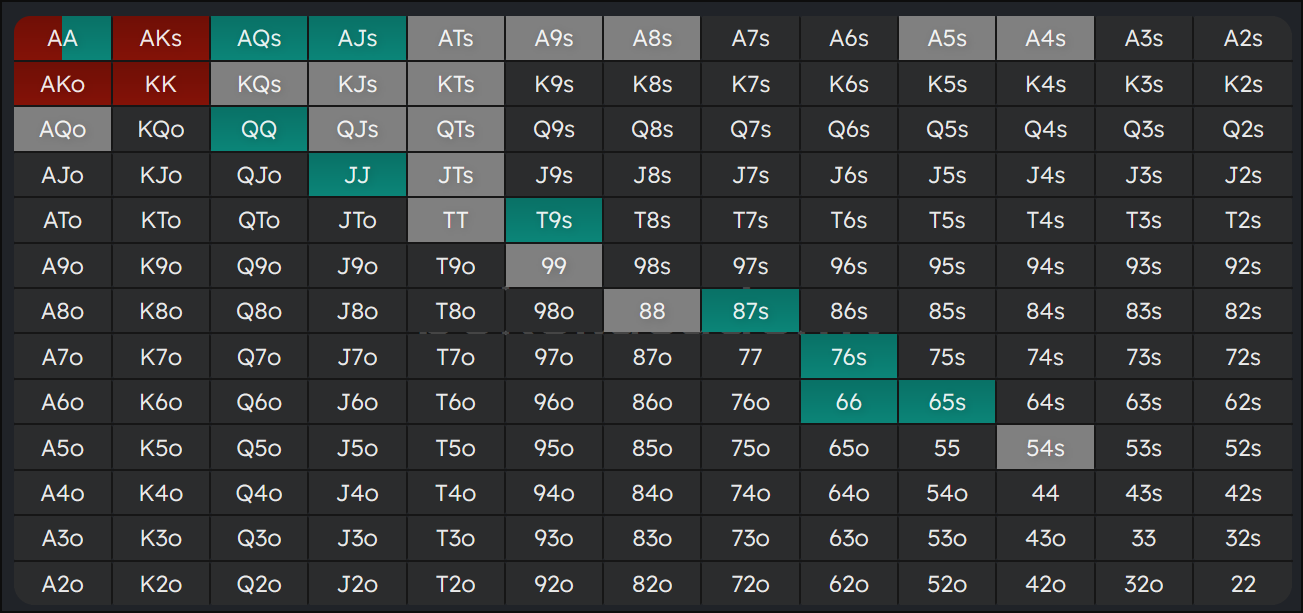Toggle the 76s hand cell
This screenshot has width=1303, height=613.
point(849,357)
